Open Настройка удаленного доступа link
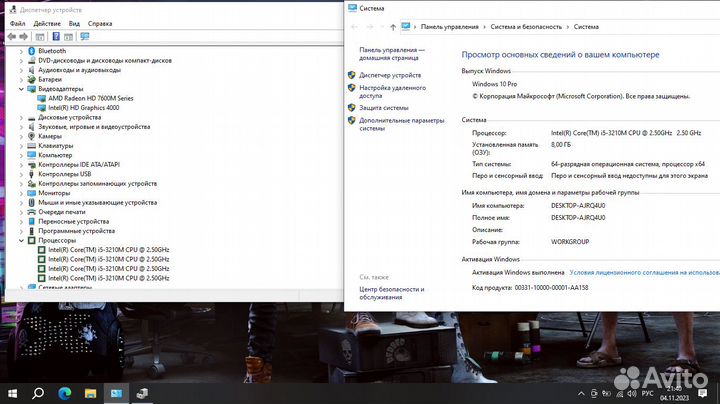The image size is (720, 404). 392,92
